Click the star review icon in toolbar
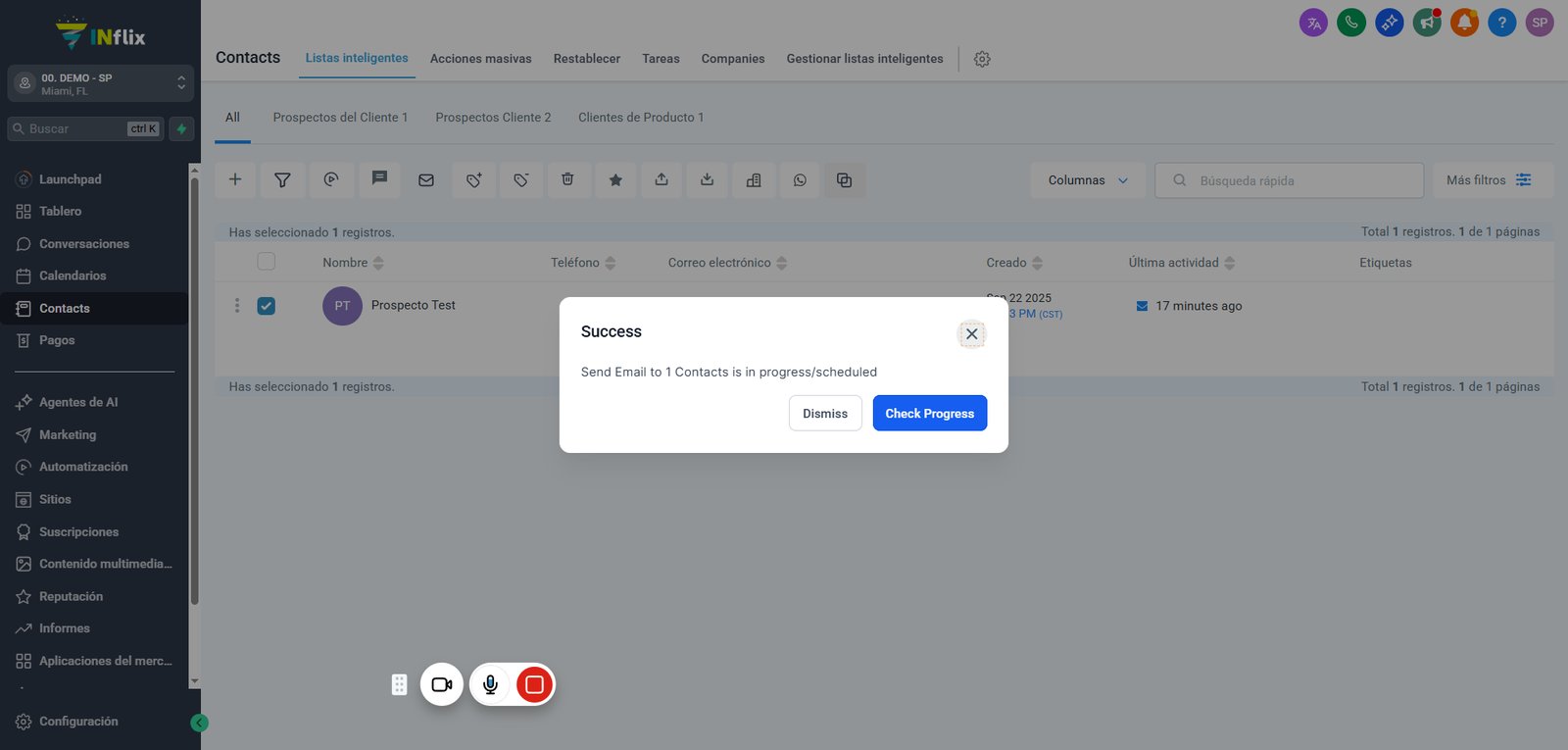This screenshot has width=1568, height=750. point(615,179)
